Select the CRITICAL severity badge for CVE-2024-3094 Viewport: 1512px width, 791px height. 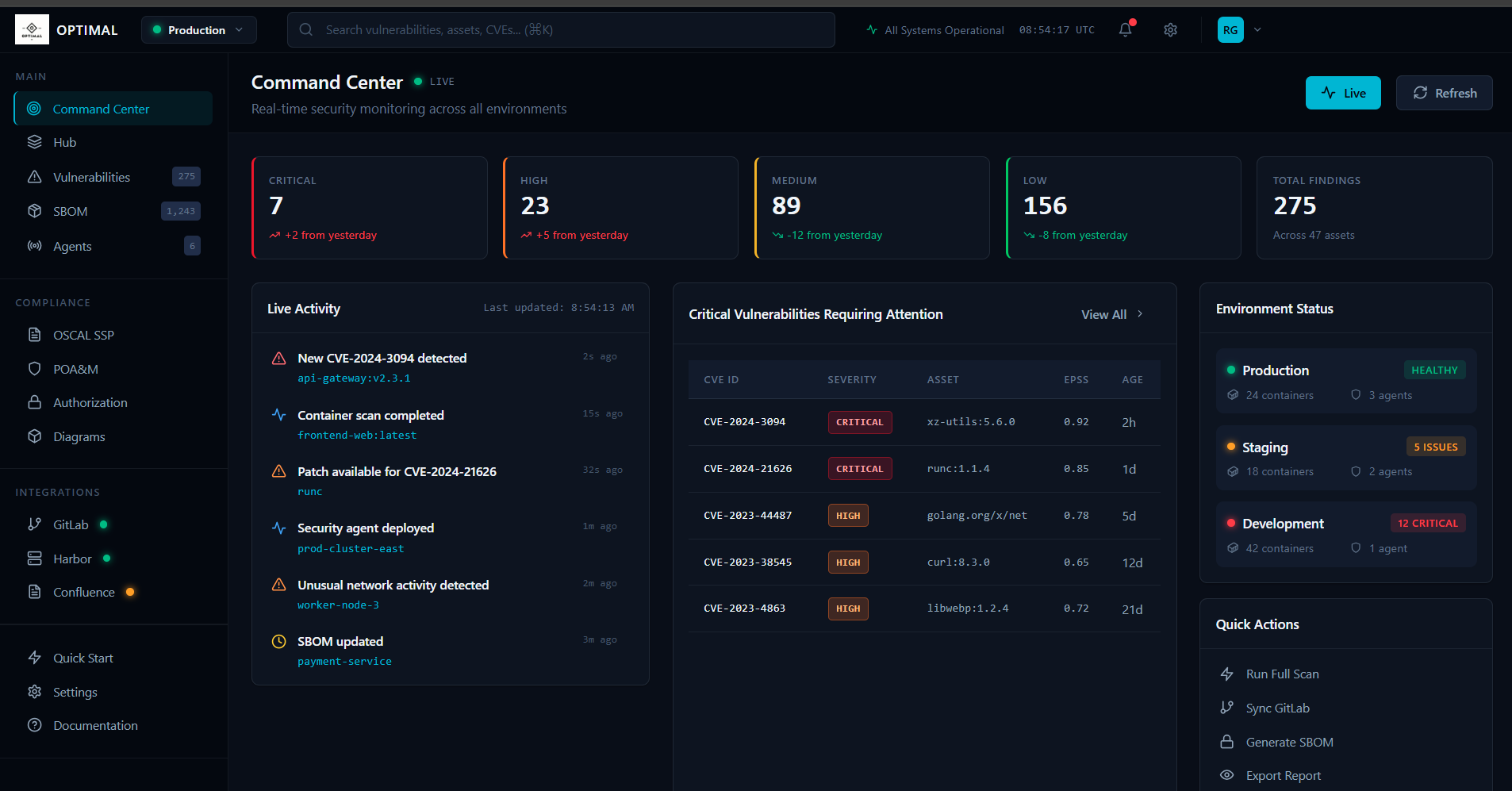[x=859, y=422]
